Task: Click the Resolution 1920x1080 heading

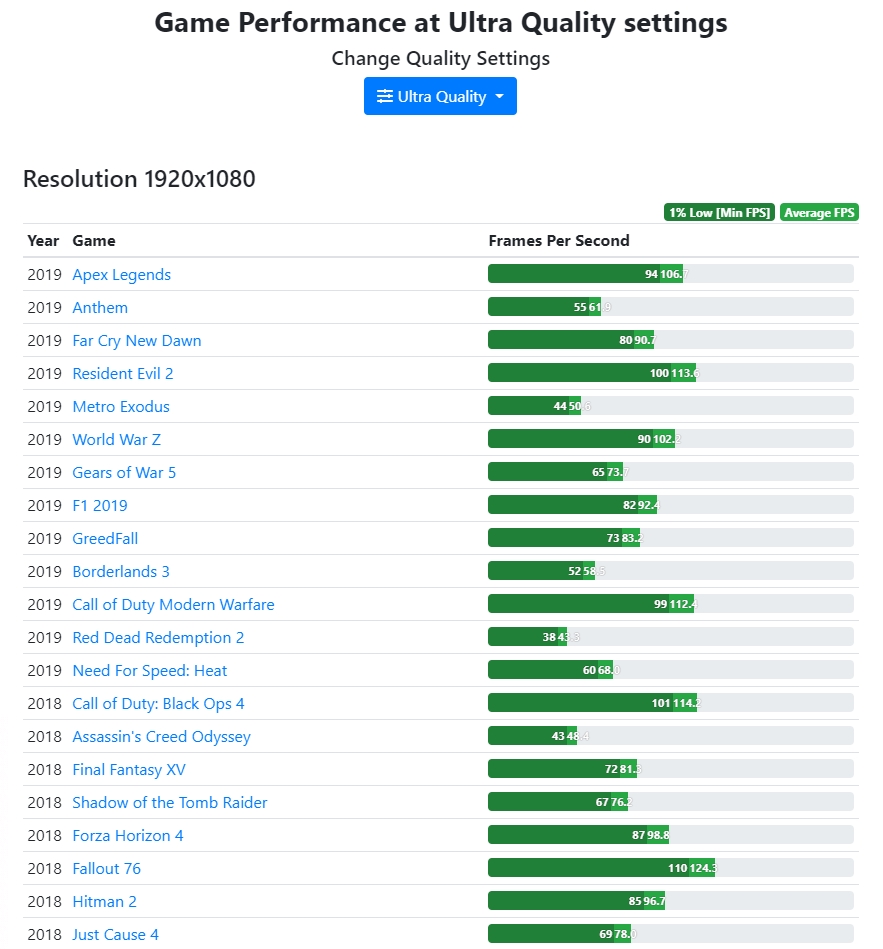Action: point(139,179)
